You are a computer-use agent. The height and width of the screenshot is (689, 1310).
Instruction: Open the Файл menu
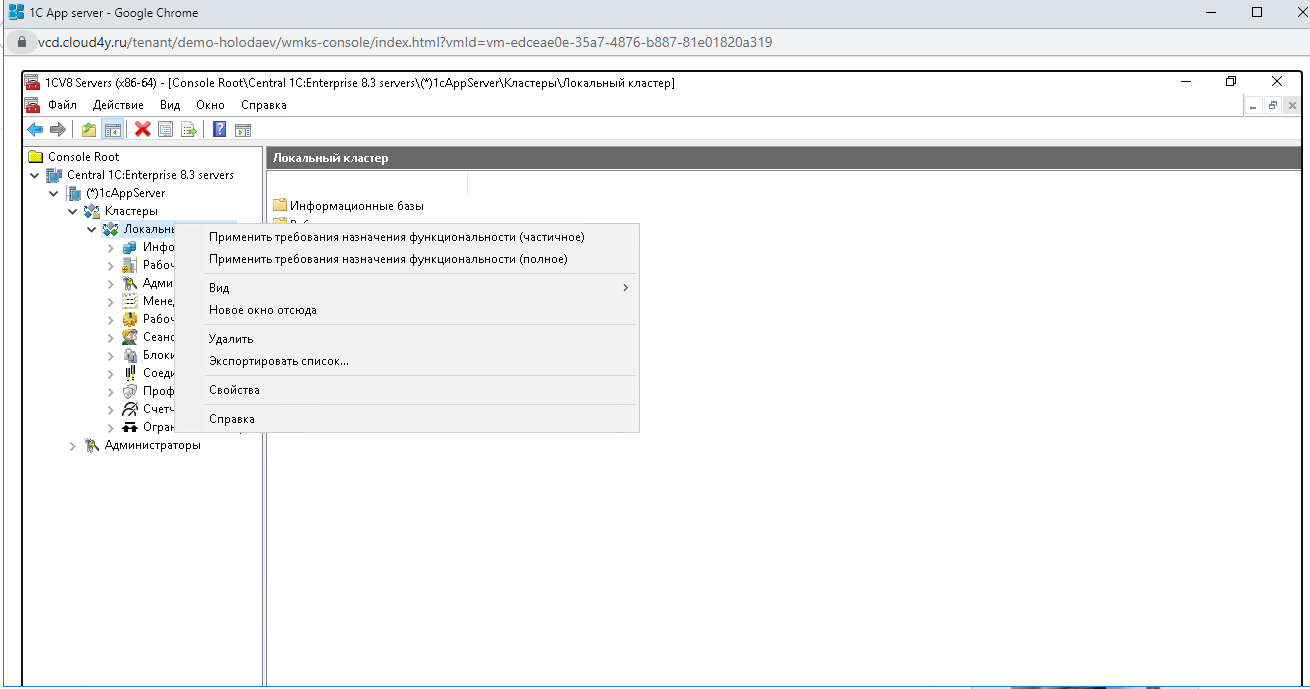(x=62, y=104)
